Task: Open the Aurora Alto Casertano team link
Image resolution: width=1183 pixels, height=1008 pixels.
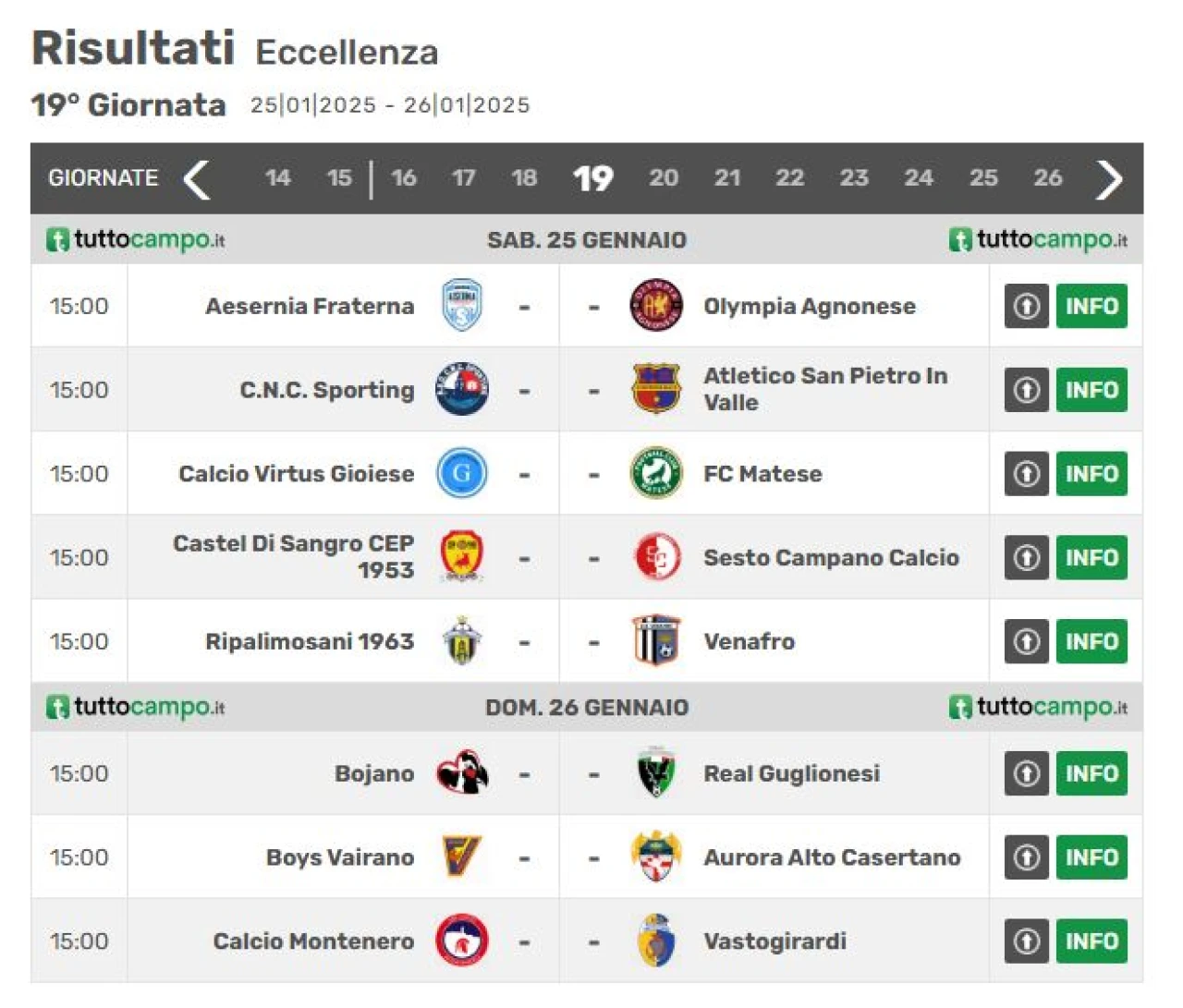Action: [832, 857]
